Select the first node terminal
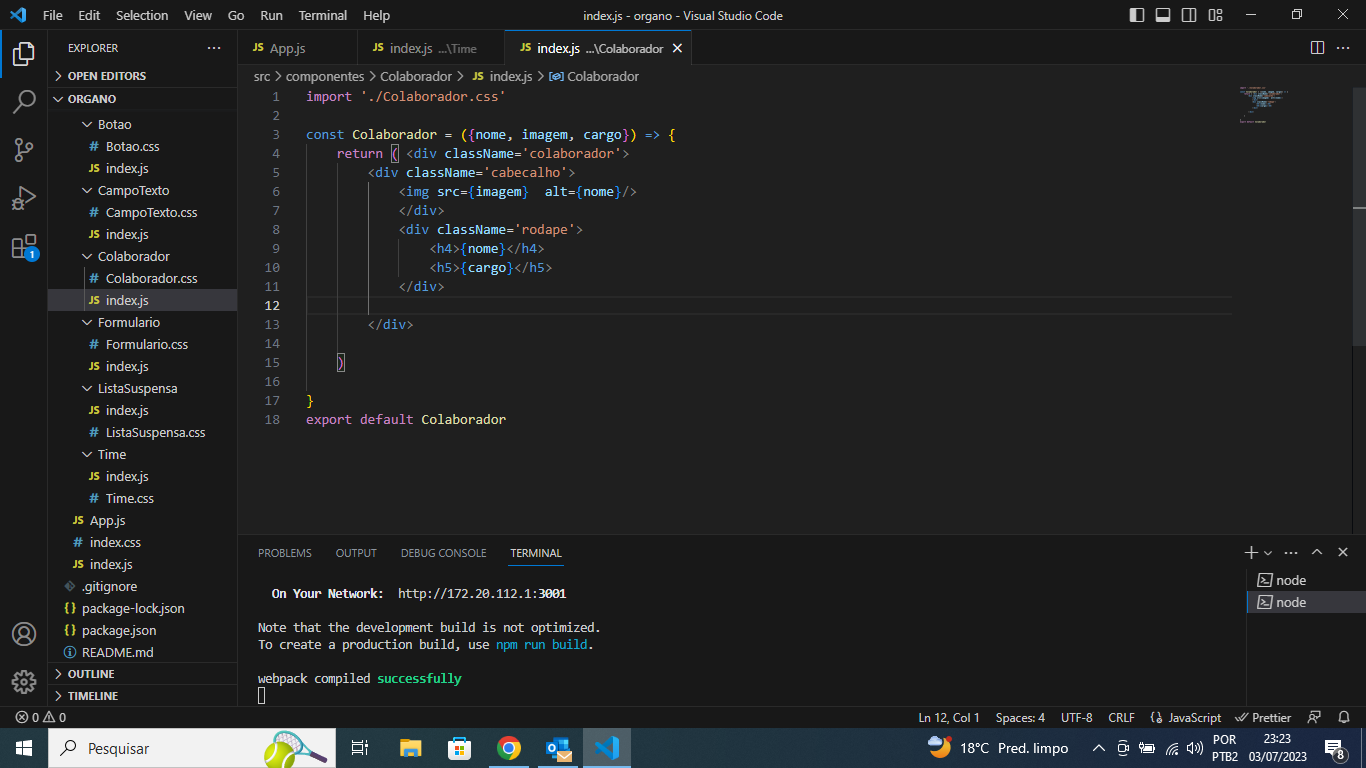Image resolution: width=1366 pixels, height=768 pixels. pyautogui.click(x=1306, y=580)
